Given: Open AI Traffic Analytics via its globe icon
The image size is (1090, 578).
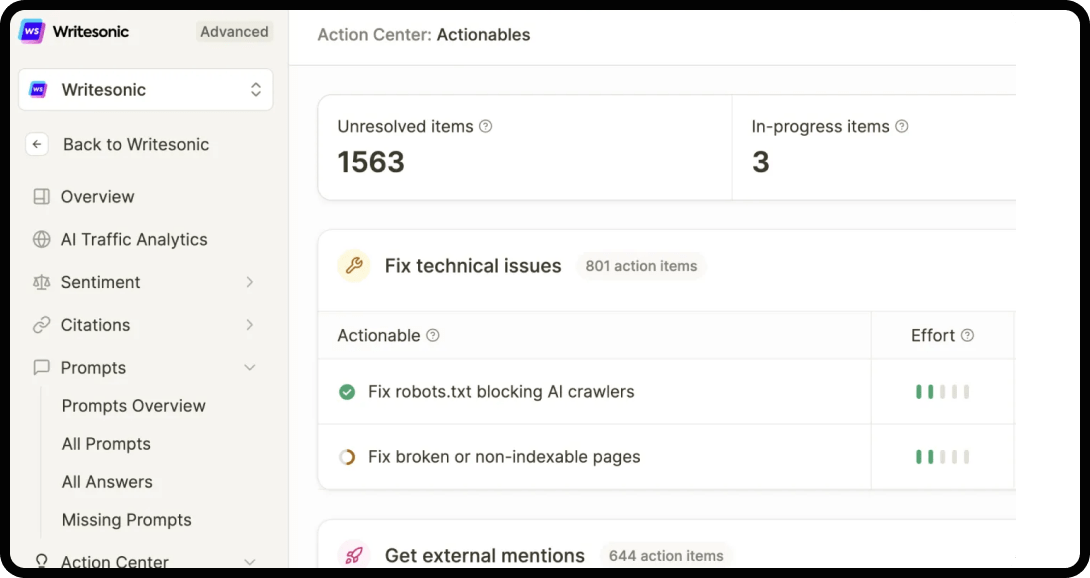Looking at the screenshot, I should click(x=41, y=239).
